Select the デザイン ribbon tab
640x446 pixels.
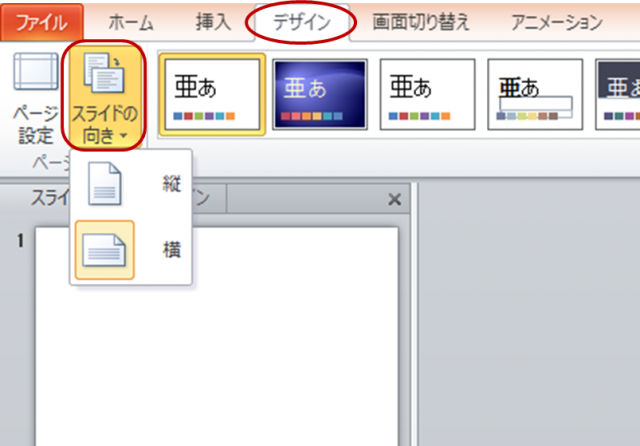pyautogui.click(x=301, y=21)
